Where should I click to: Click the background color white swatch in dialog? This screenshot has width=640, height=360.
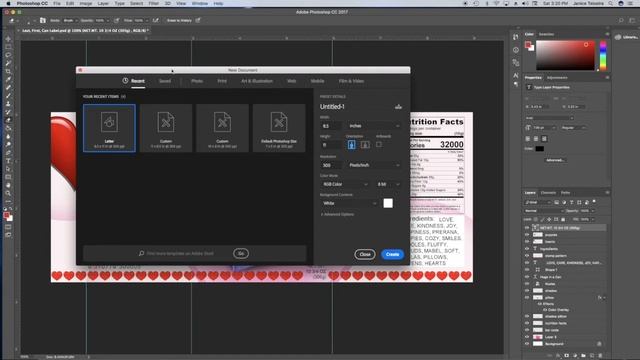(388, 203)
